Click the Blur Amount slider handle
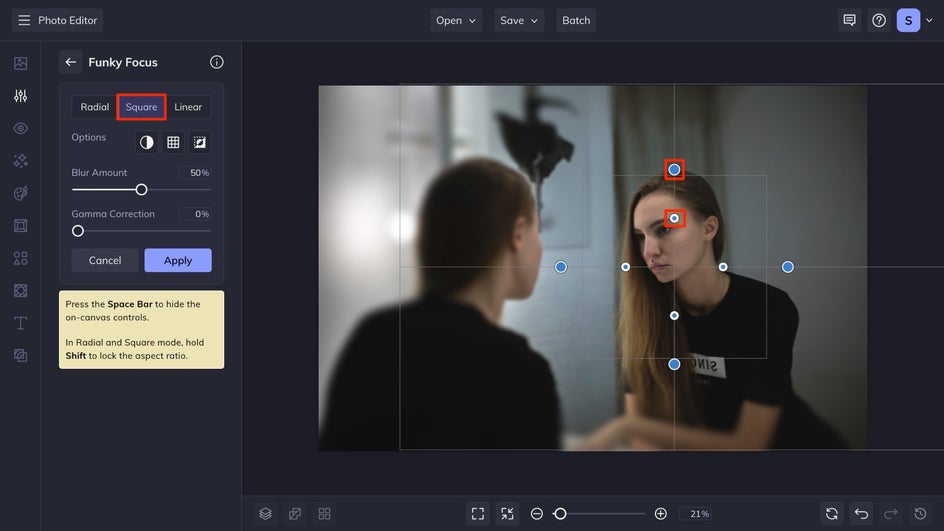The image size is (944, 531). click(x=141, y=190)
